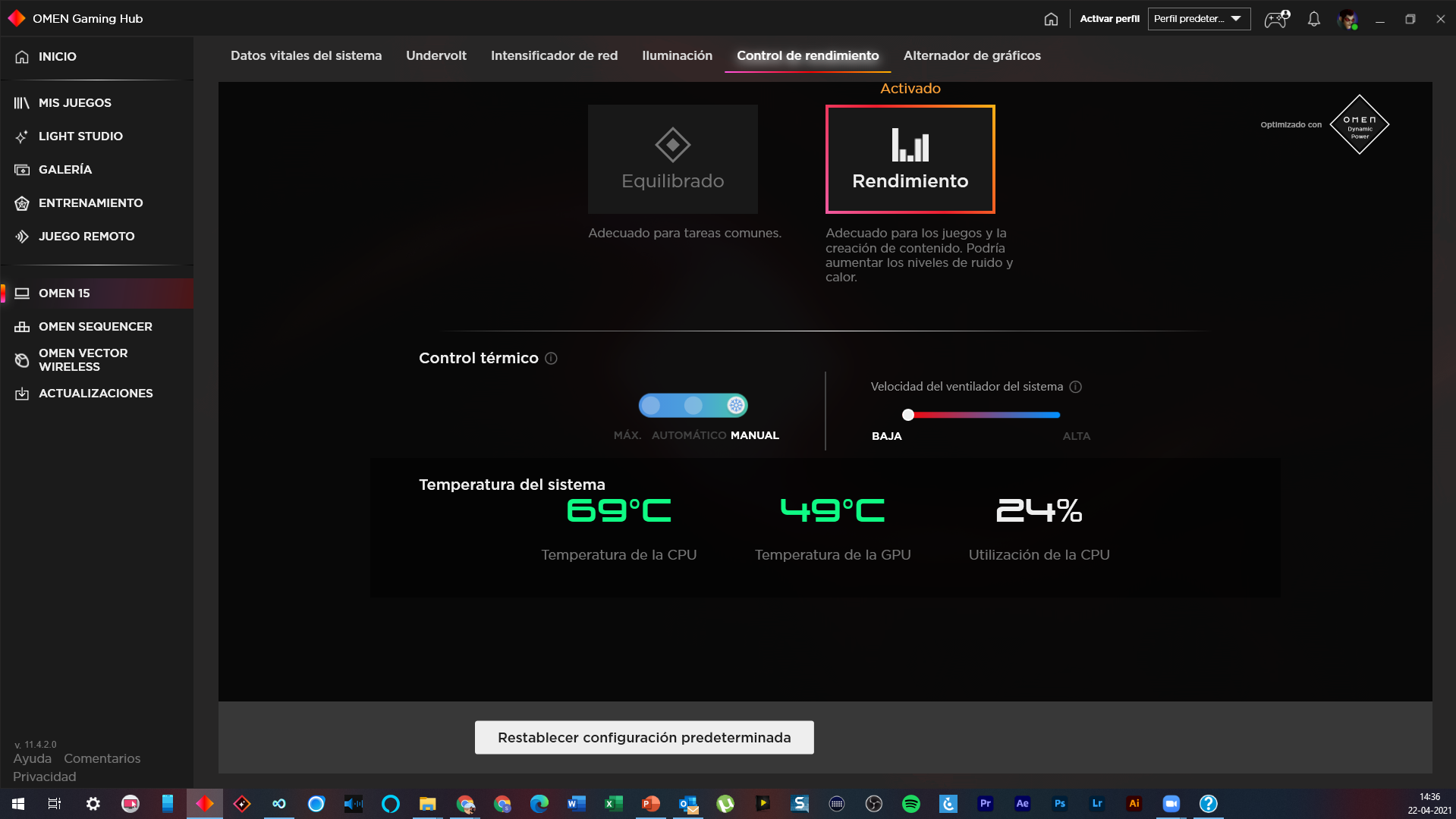Select the Equilibrado performance mode

coord(672,159)
